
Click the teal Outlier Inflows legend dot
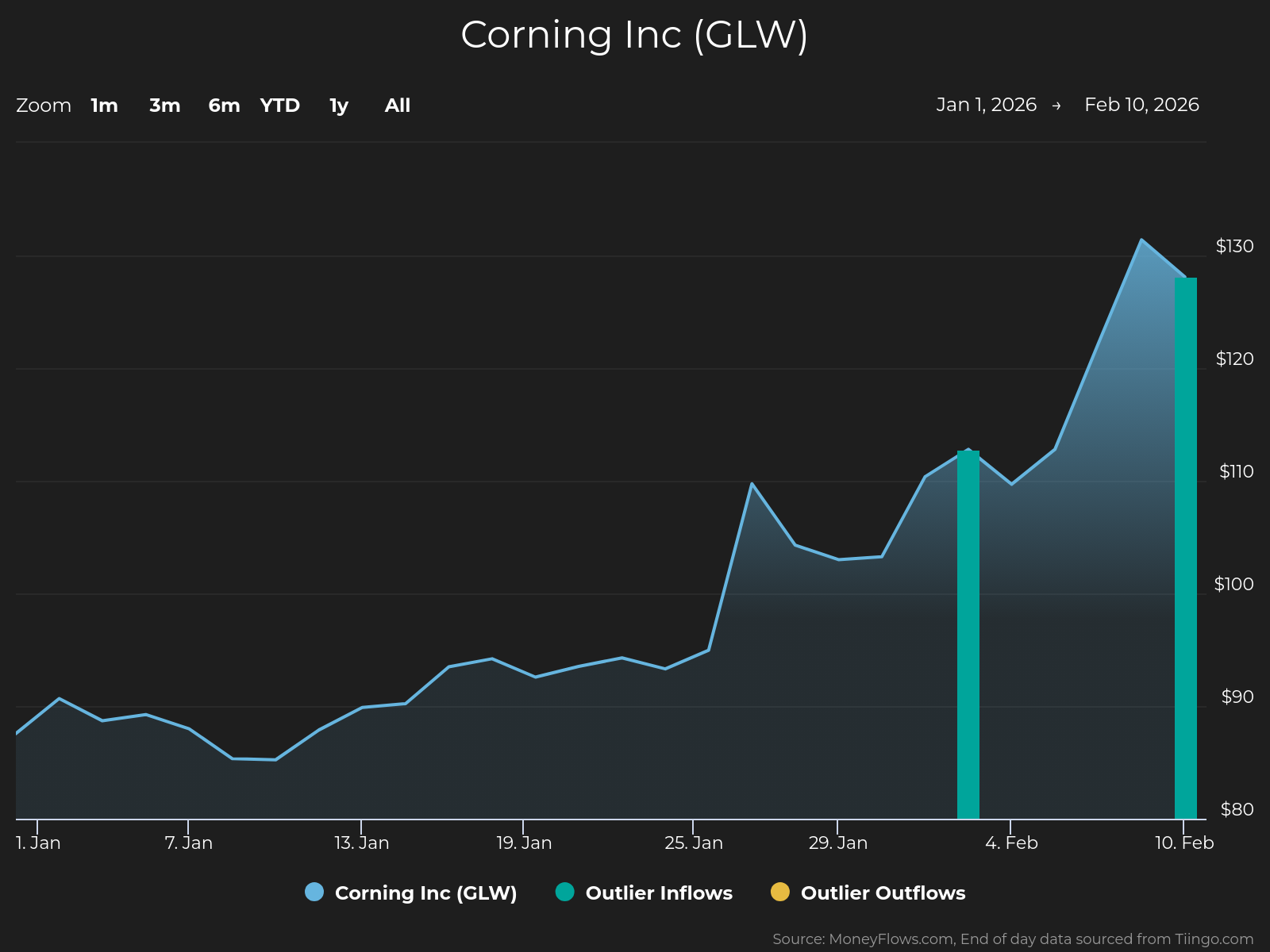[x=565, y=892]
